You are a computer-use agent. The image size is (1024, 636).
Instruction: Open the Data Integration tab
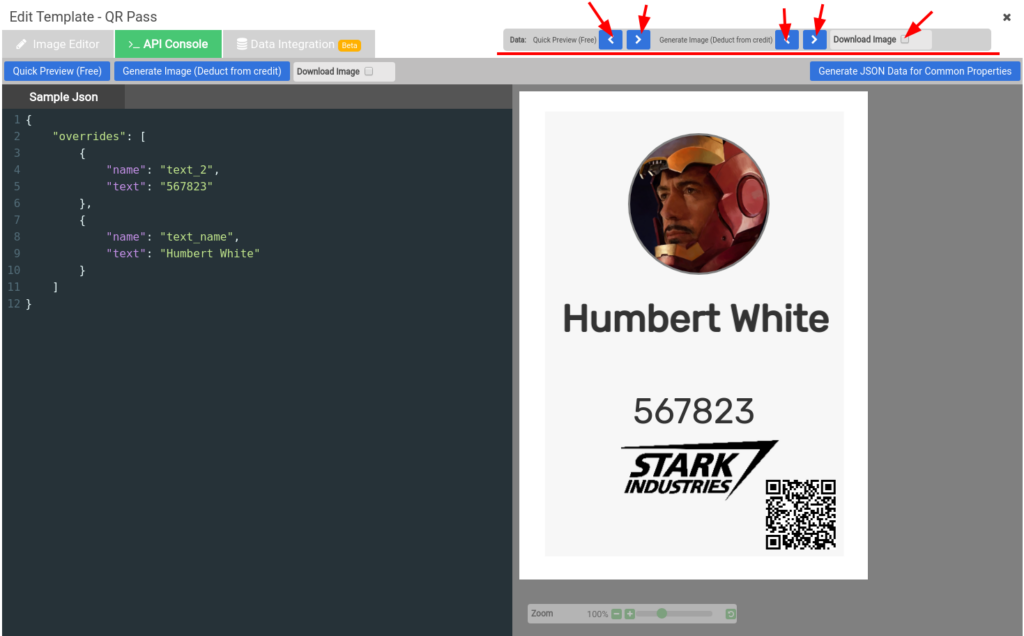point(298,44)
